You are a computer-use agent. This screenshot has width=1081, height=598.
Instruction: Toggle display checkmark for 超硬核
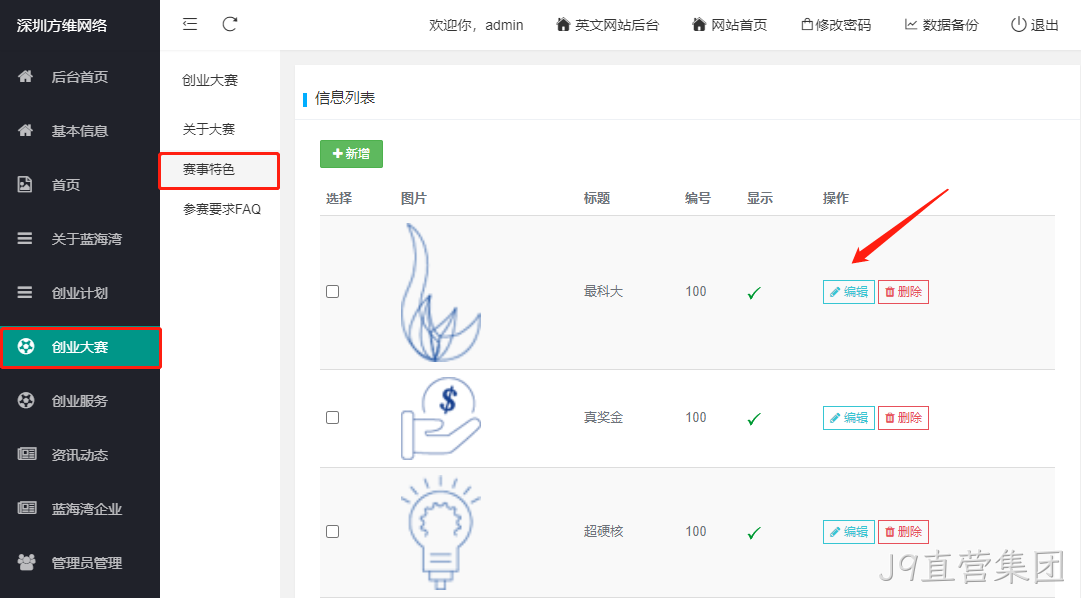[x=754, y=532]
